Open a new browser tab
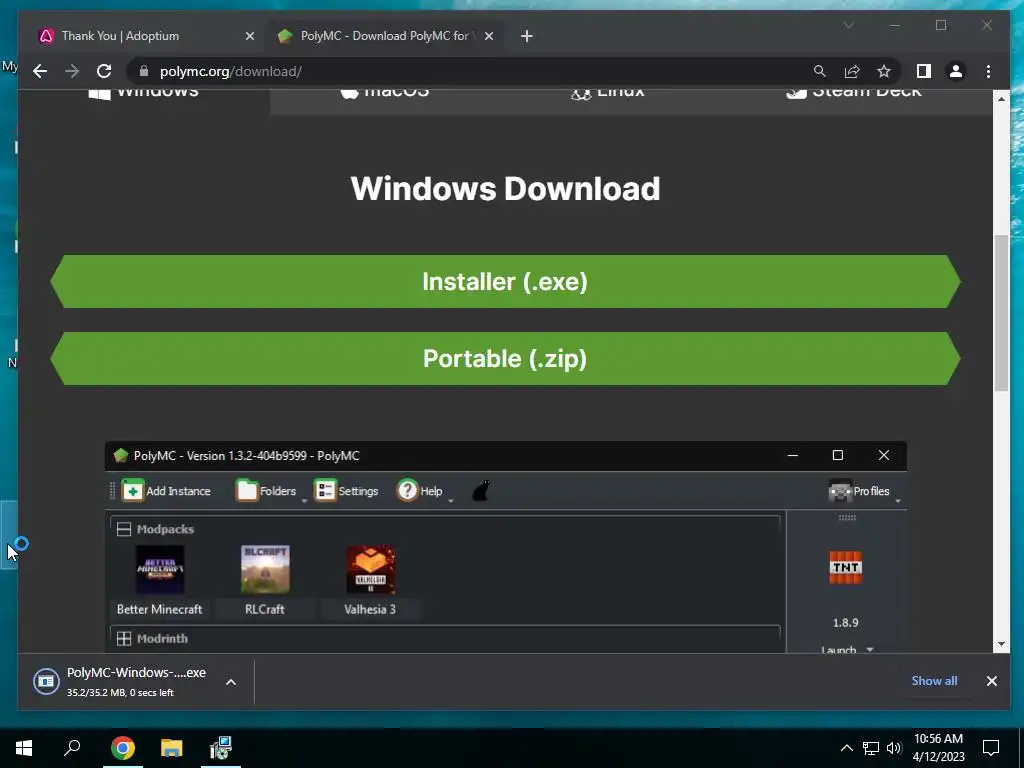 [x=527, y=36]
